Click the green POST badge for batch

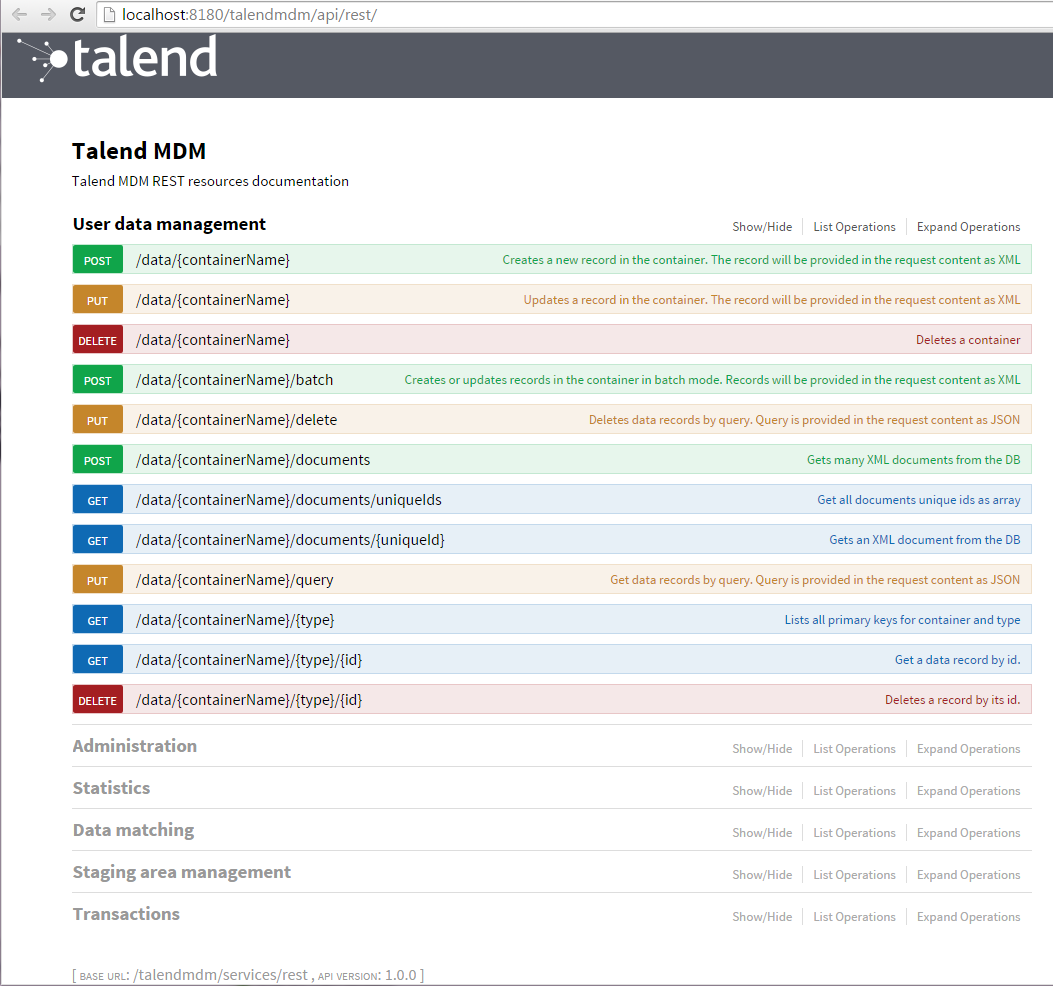point(98,380)
